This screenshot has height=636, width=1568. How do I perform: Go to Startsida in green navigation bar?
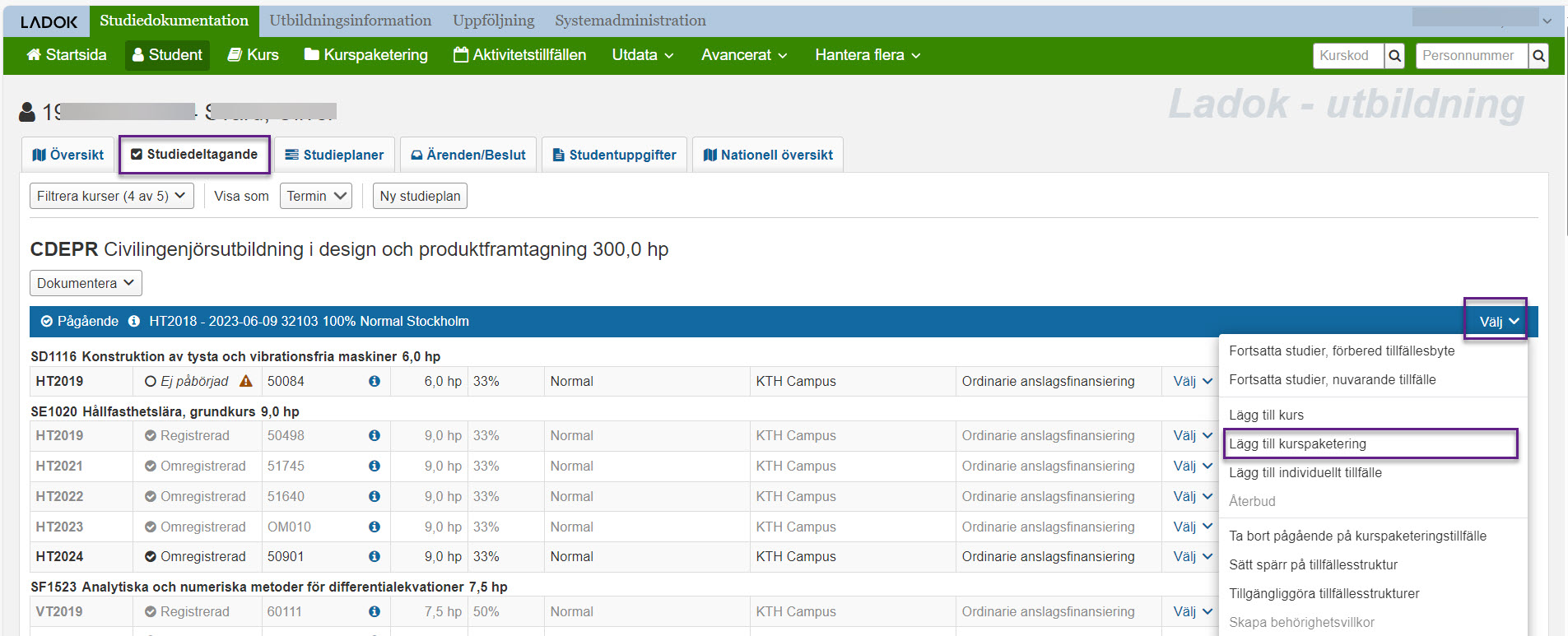(x=67, y=55)
